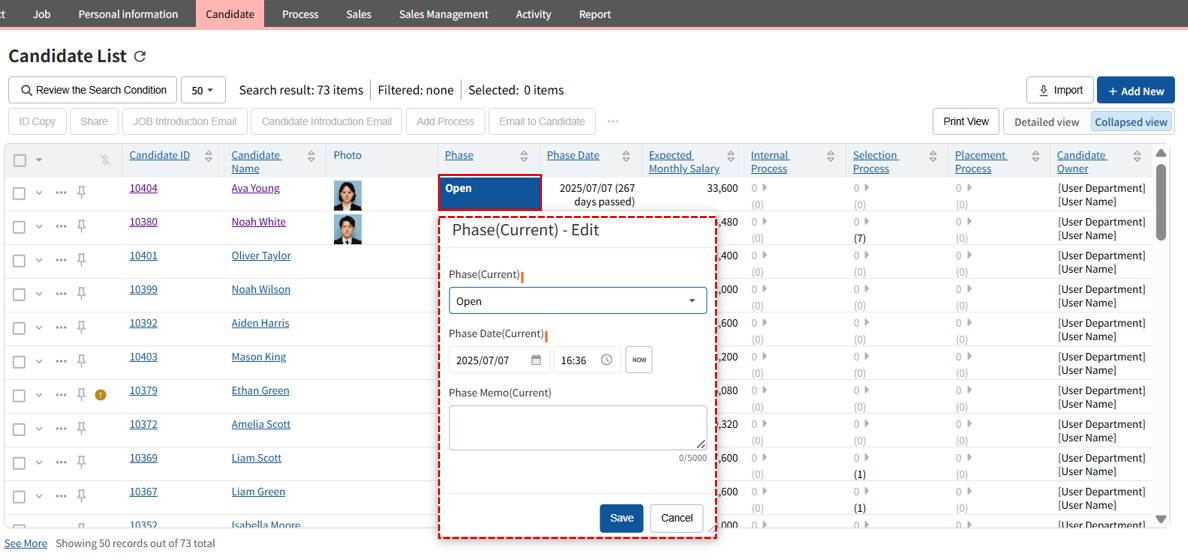The height and width of the screenshot is (559, 1188).
Task: Tick the select-all checkbox in header
Action: [20, 160]
